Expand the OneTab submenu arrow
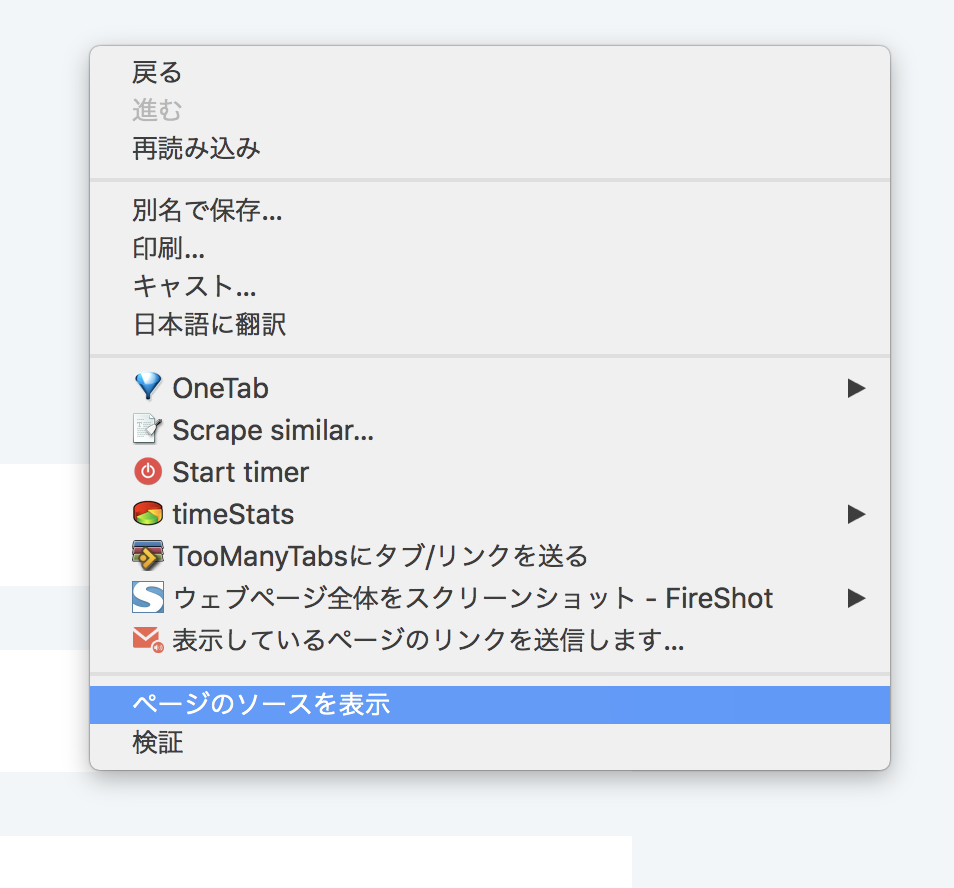Screen dimensions: 954x888 856,388
